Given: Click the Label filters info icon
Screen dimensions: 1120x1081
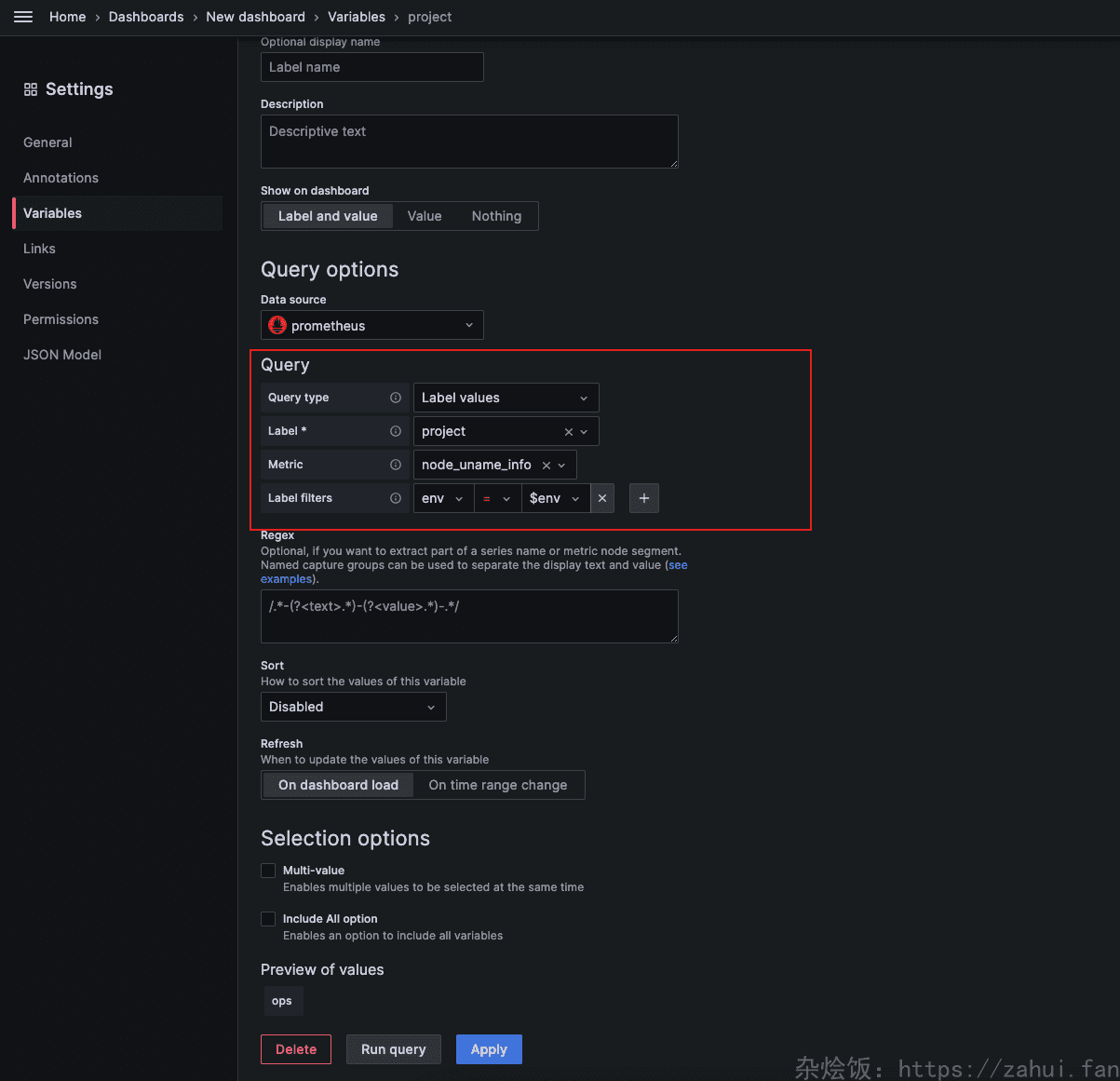Looking at the screenshot, I should 396,498.
